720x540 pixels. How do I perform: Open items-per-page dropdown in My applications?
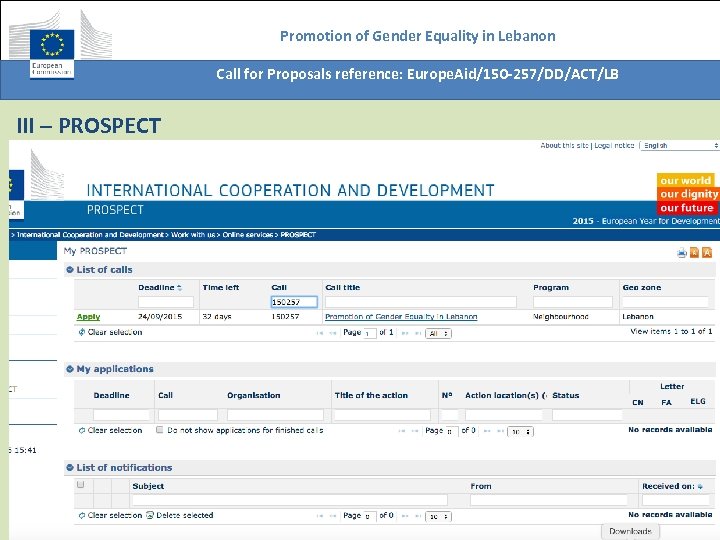click(x=521, y=432)
